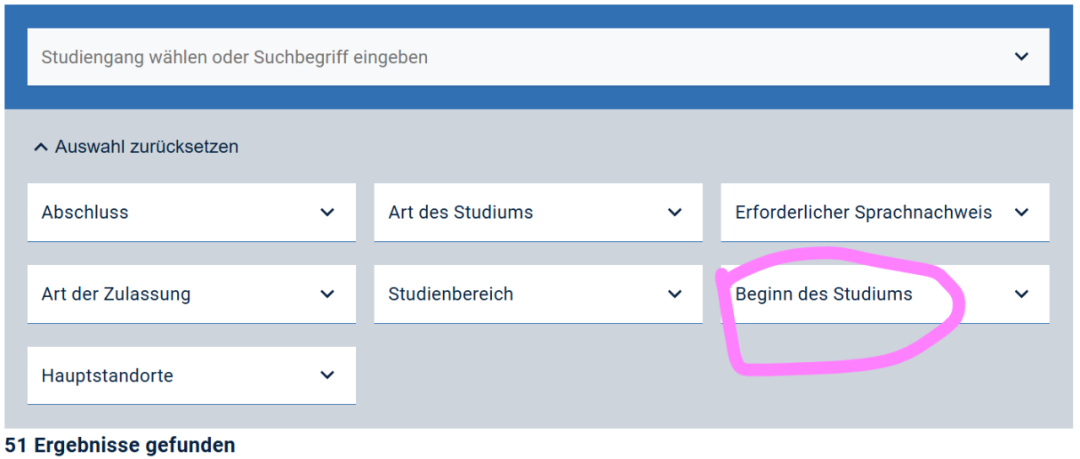Click the chevron arrow in the Abschluss box

click(327, 212)
